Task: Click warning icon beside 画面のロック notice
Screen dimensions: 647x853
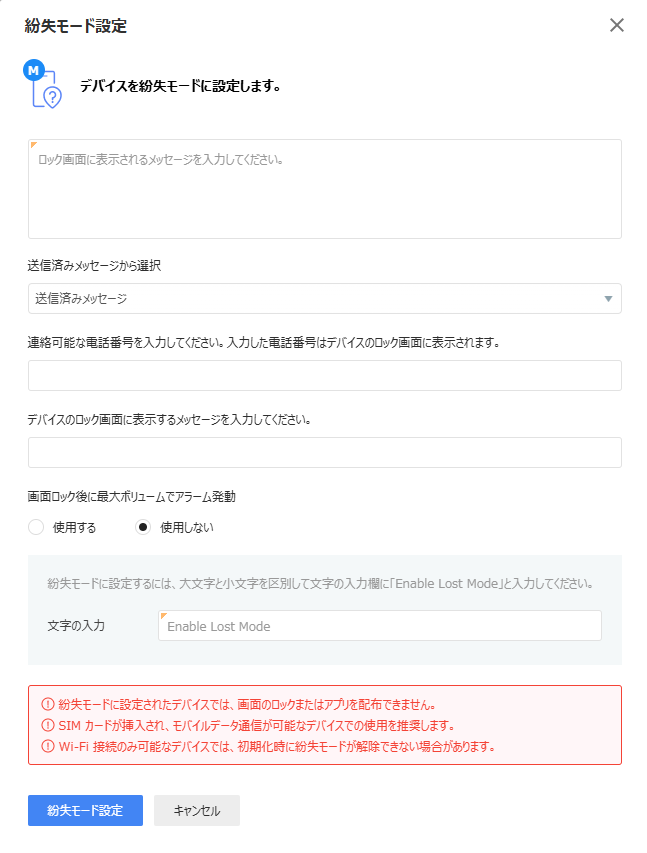Action: 48,704
